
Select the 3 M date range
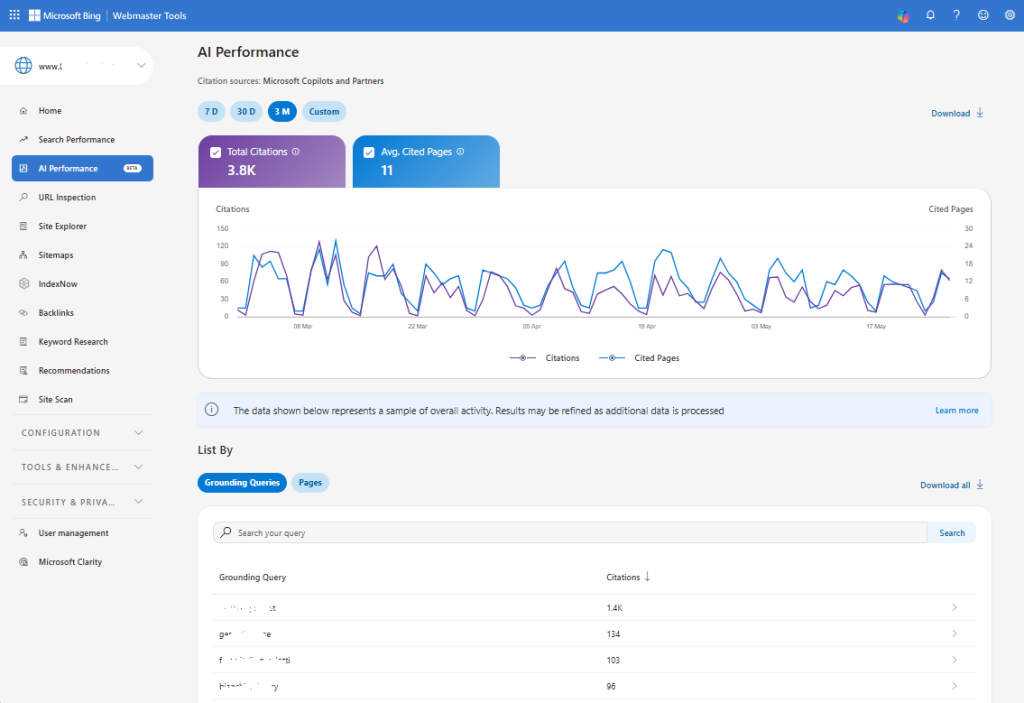282,112
